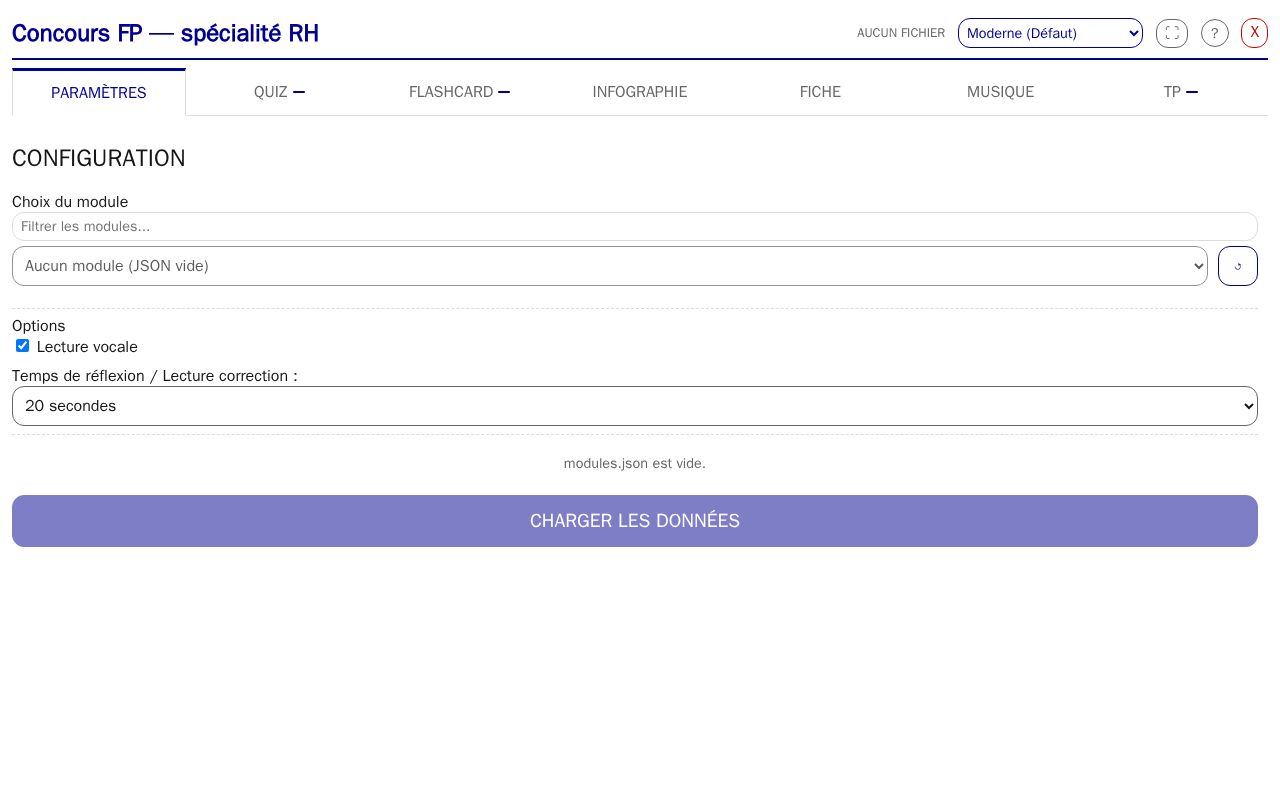The height and width of the screenshot is (800, 1280).
Task: Open the TP tab
Action: [1180, 92]
